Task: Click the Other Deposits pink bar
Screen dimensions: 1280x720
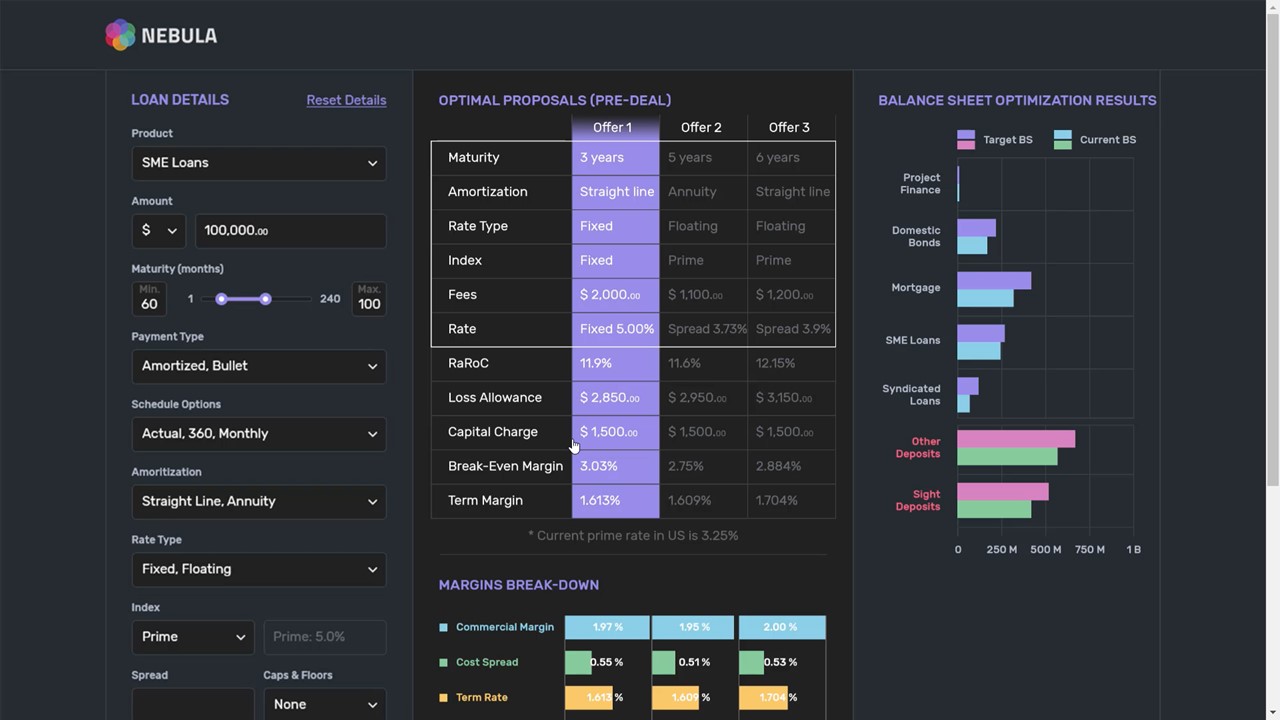Action: [1016, 439]
